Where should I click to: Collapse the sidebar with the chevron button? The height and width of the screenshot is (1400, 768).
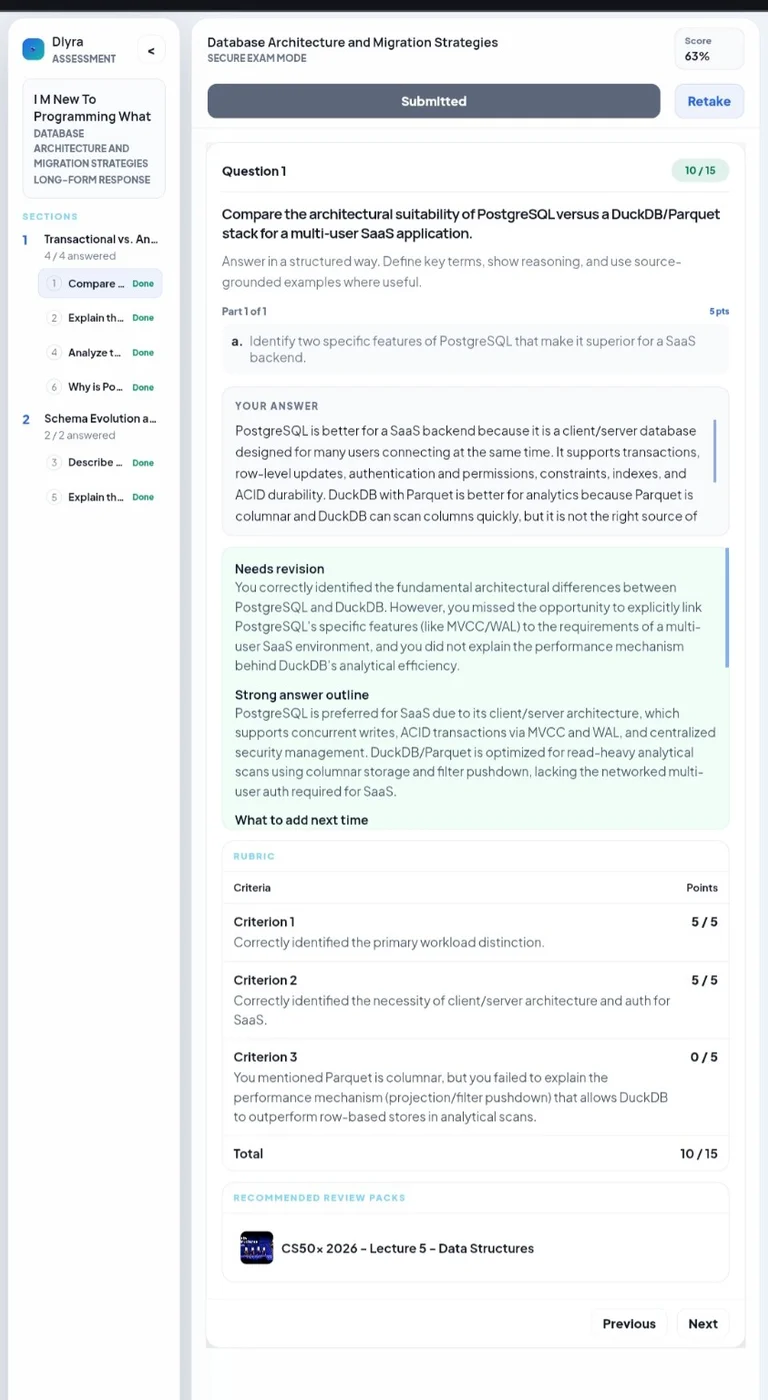click(x=151, y=50)
